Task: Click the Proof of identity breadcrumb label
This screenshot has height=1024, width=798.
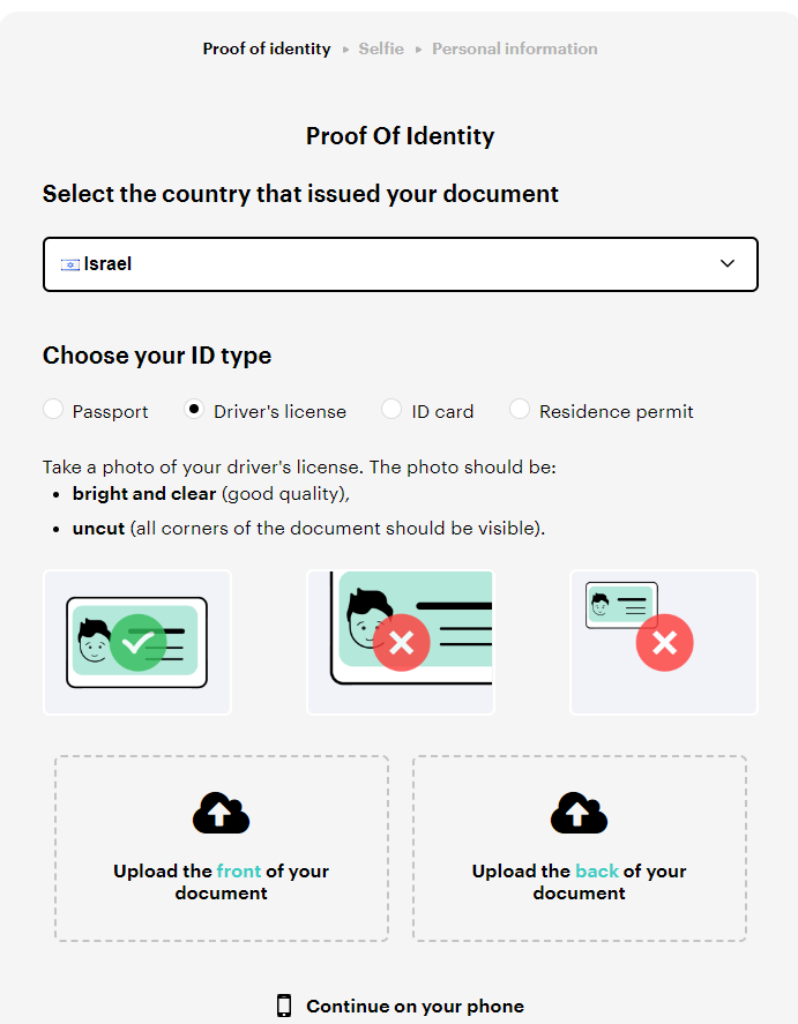Action: pyautogui.click(x=266, y=49)
